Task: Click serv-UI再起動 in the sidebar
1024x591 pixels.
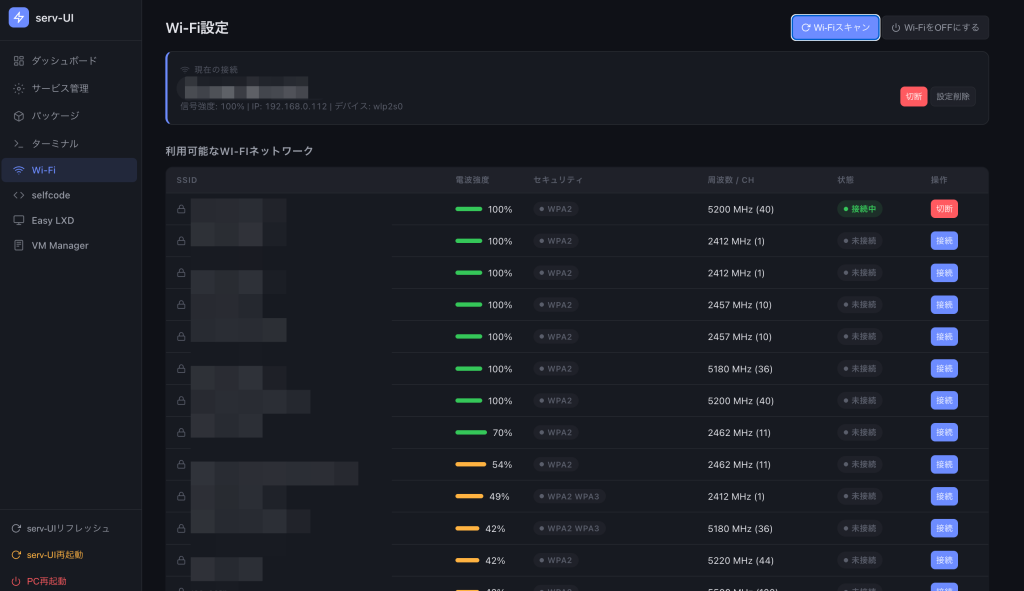Action: tap(55, 555)
